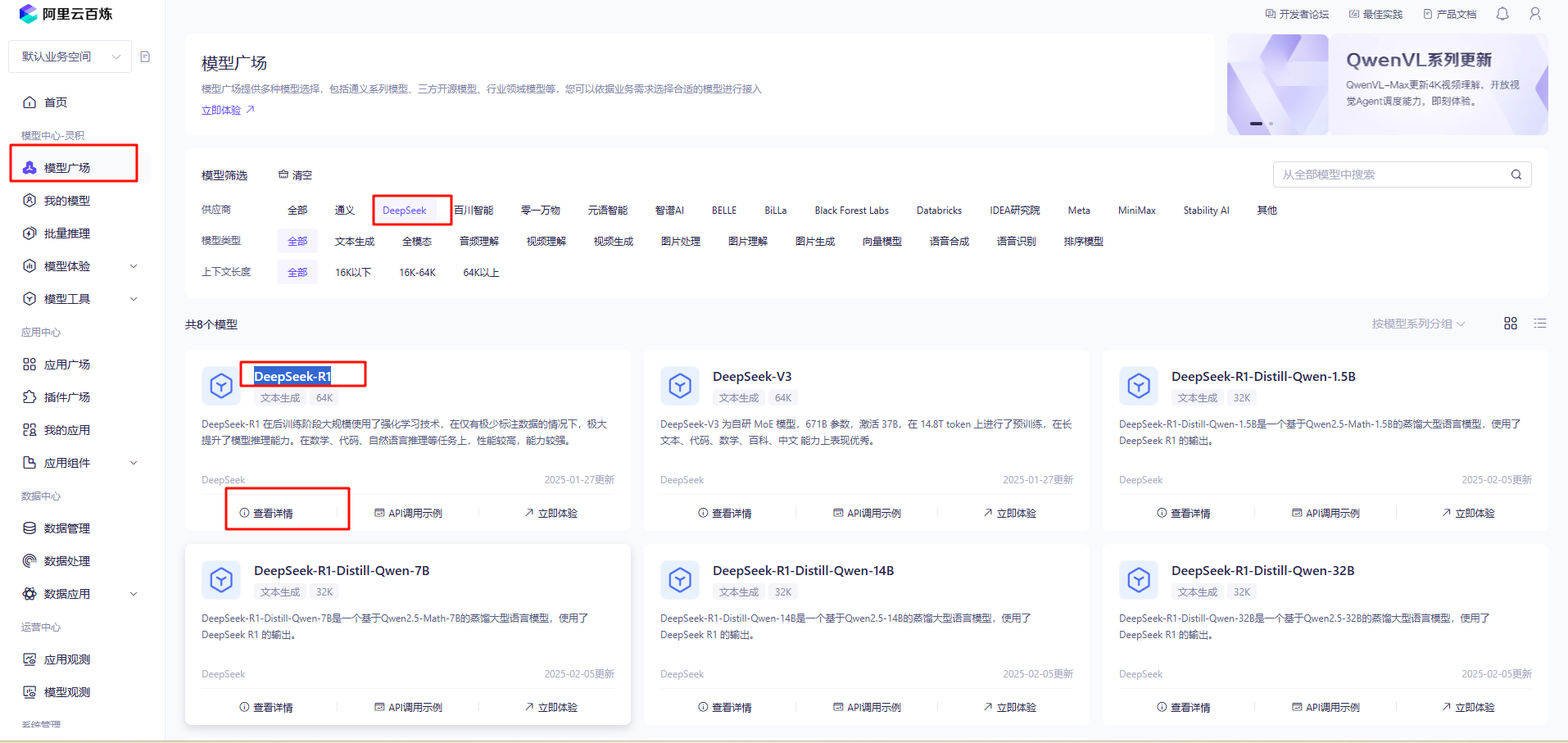Open the 默认业务空间 workspace dropdown

(70, 57)
